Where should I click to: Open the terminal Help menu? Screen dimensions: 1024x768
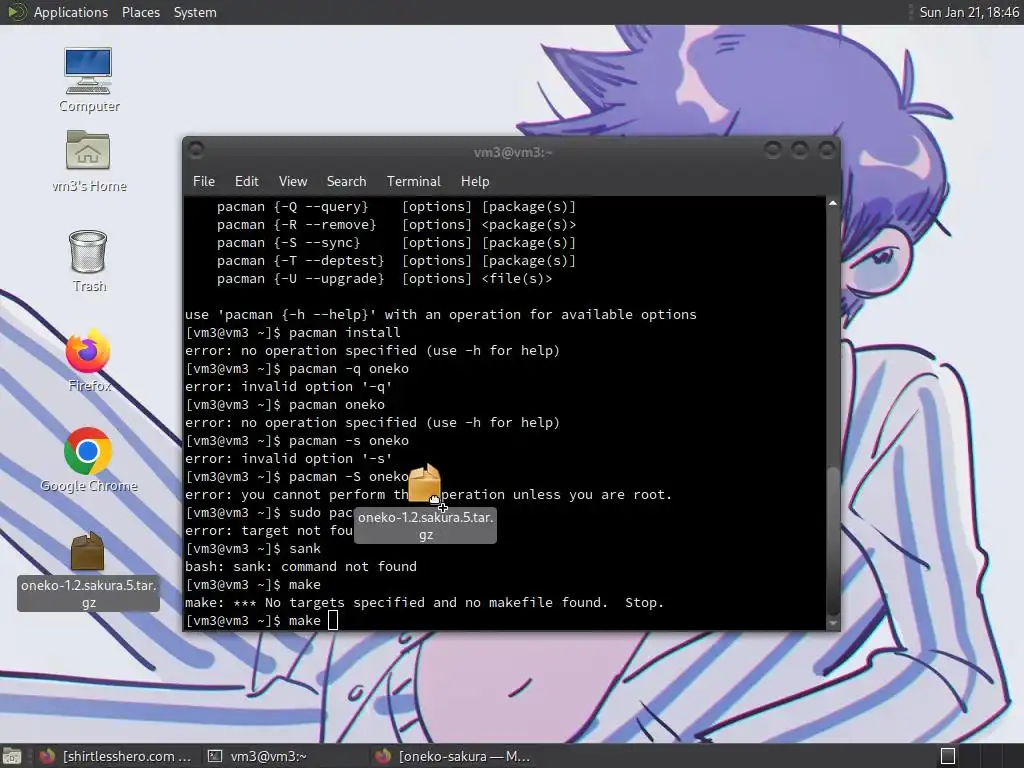point(475,181)
